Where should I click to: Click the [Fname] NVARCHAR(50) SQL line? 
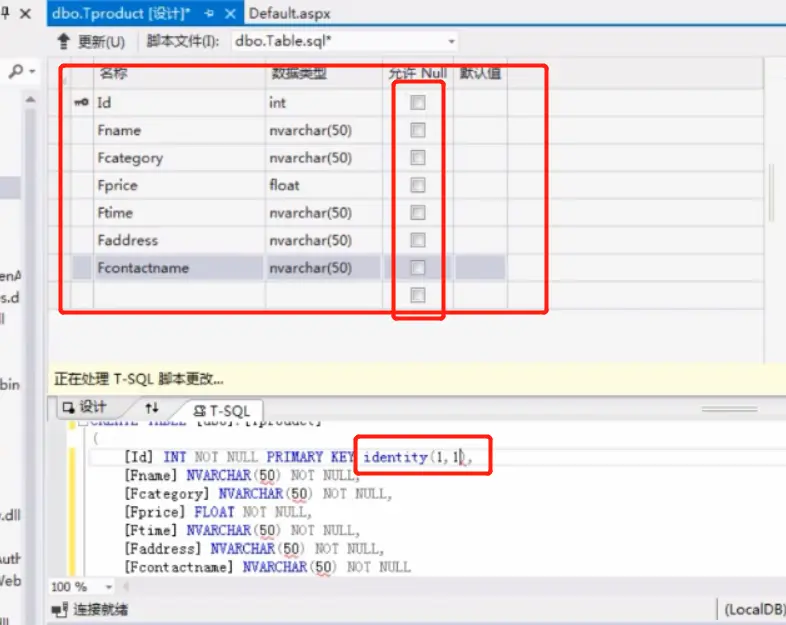click(x=242, y=475)
